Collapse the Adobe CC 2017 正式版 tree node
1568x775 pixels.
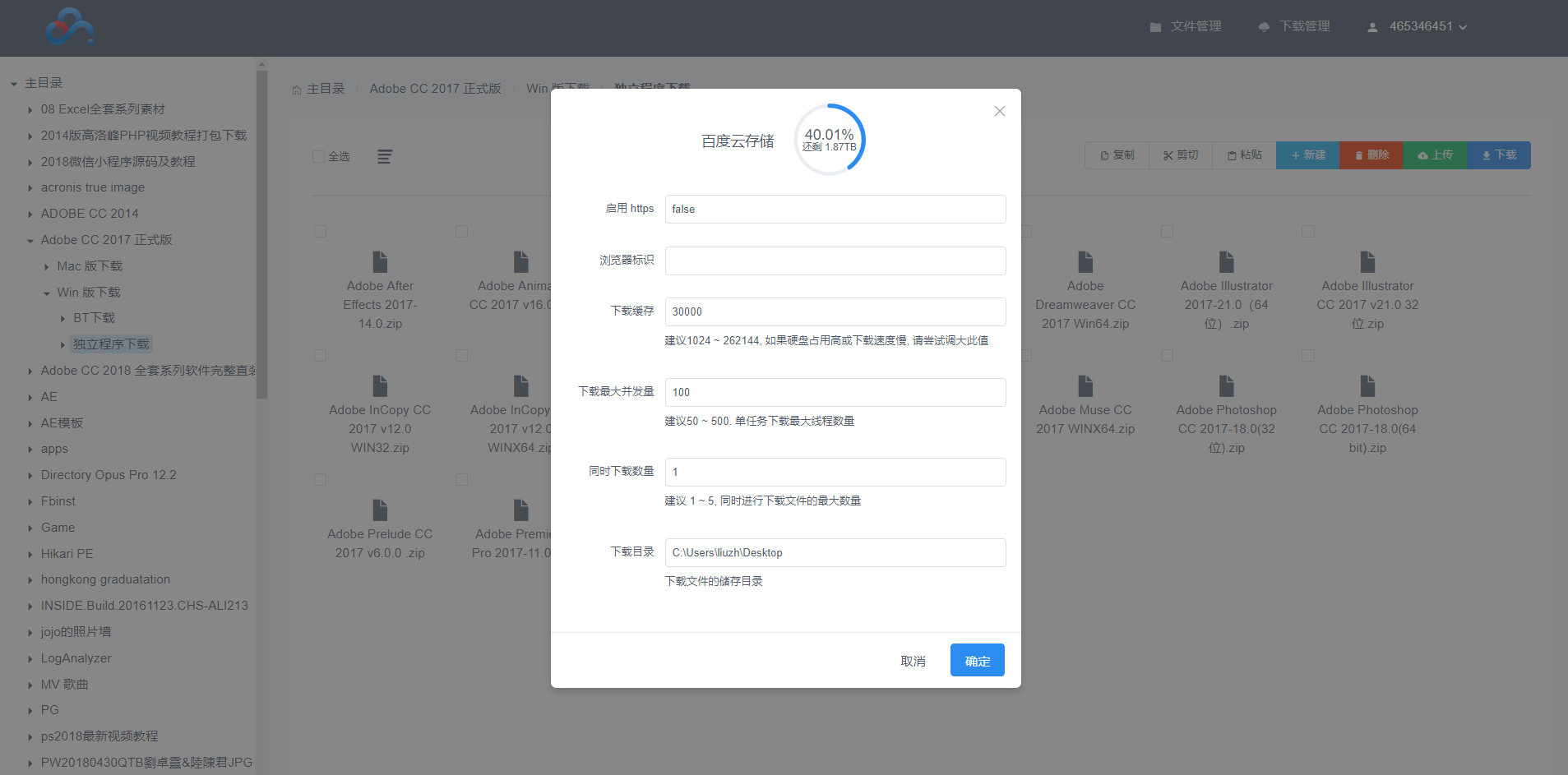click(30, 241)
